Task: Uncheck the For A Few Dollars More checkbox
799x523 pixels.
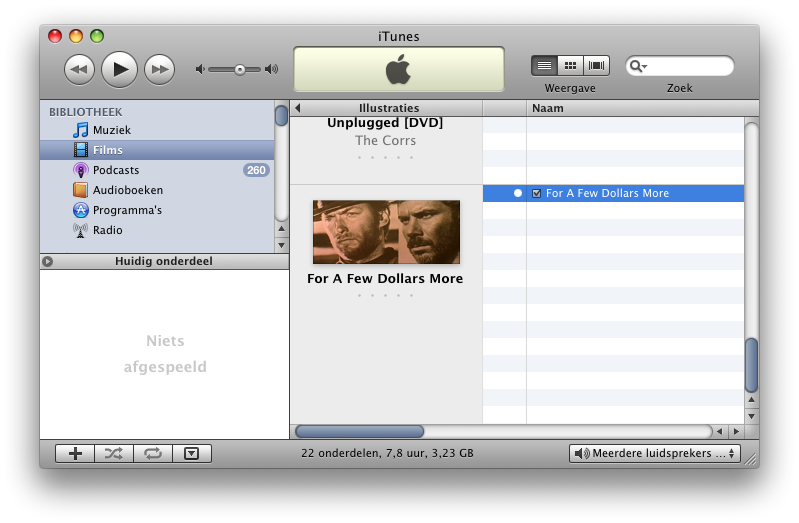Action: click(x=537, y=193)
